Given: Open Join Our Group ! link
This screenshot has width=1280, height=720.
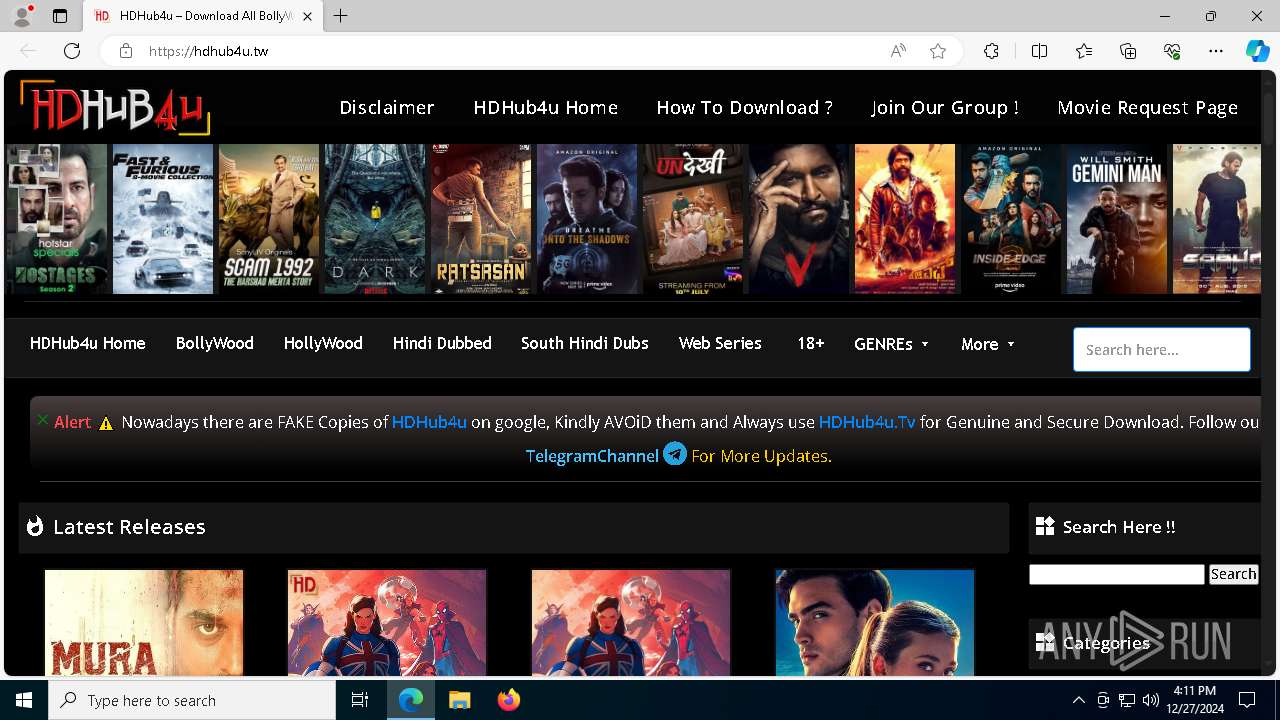Looking at the screenshot, I should pos(945,107).
